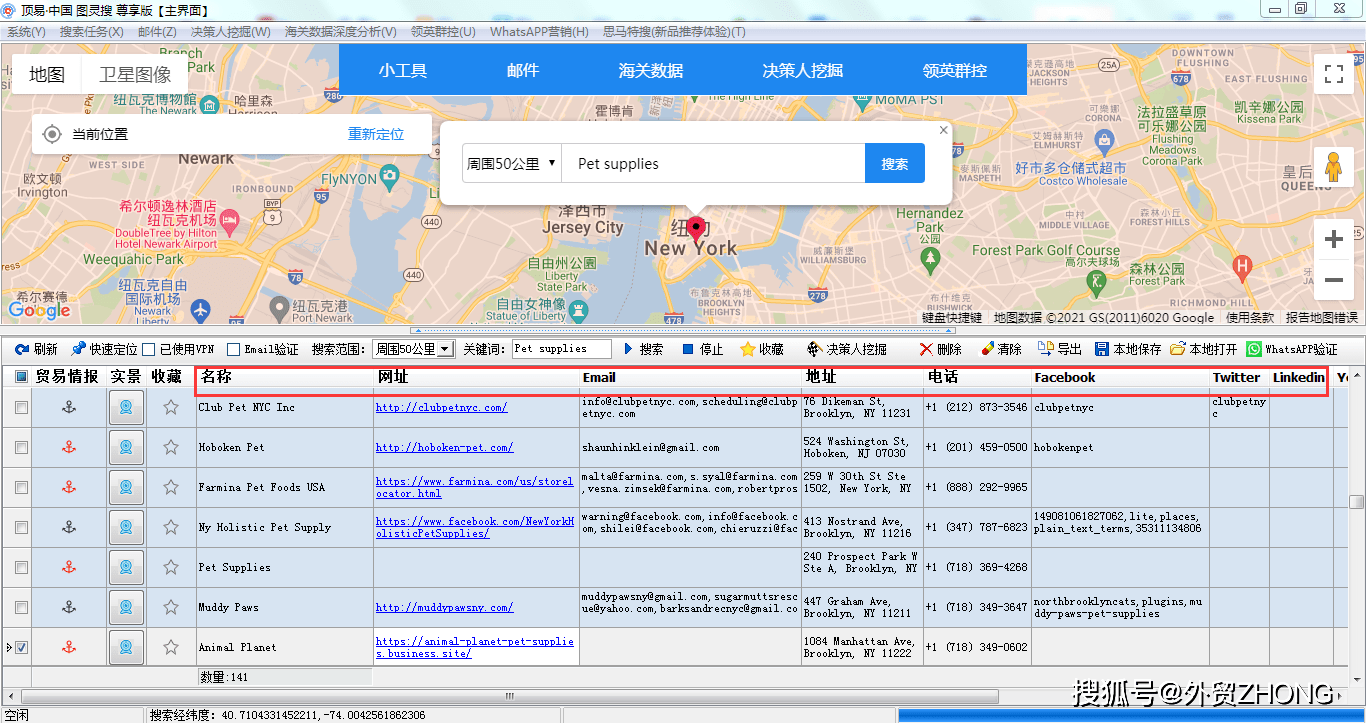This screenshot has width=1366, height=723.
Task: Check the Hoboken Pet row checkbox
Action: tap(21, 447)
